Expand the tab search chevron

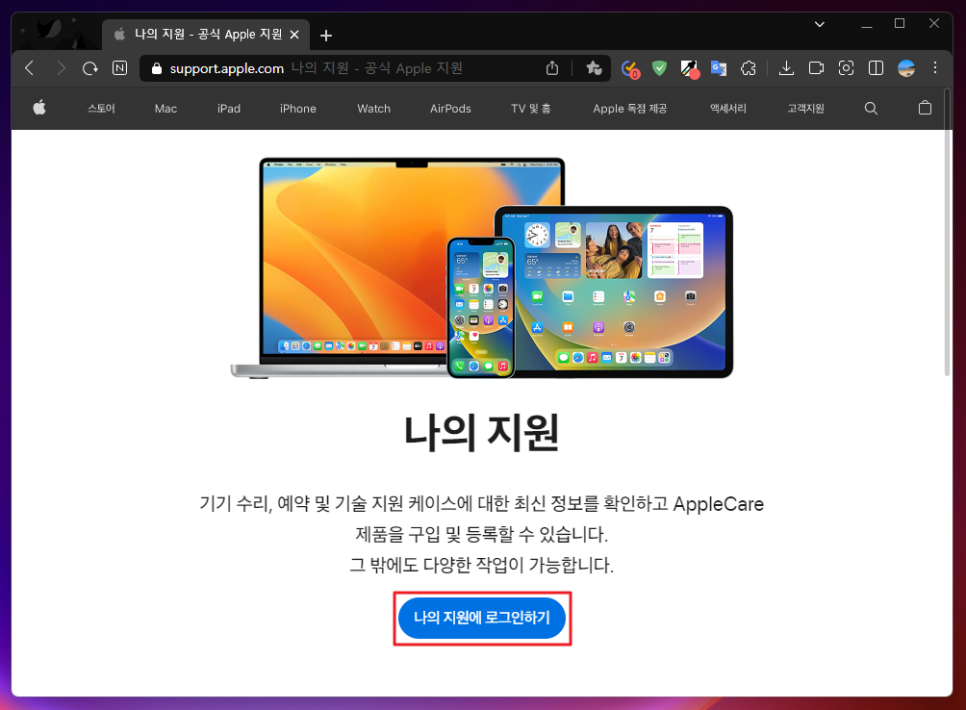(x=819, y=24)
